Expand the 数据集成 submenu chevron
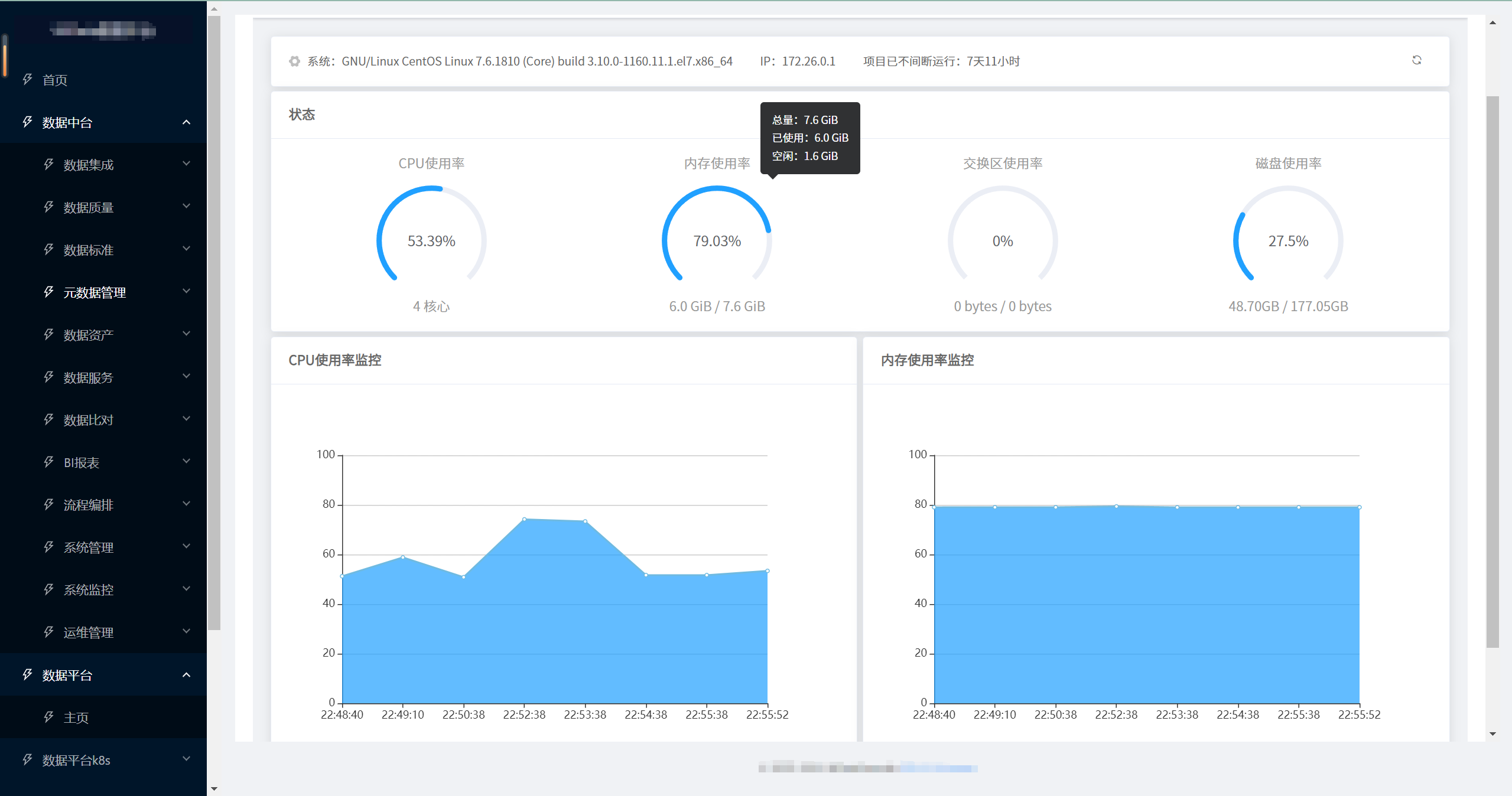1512x796 pixels. (187, 164)
